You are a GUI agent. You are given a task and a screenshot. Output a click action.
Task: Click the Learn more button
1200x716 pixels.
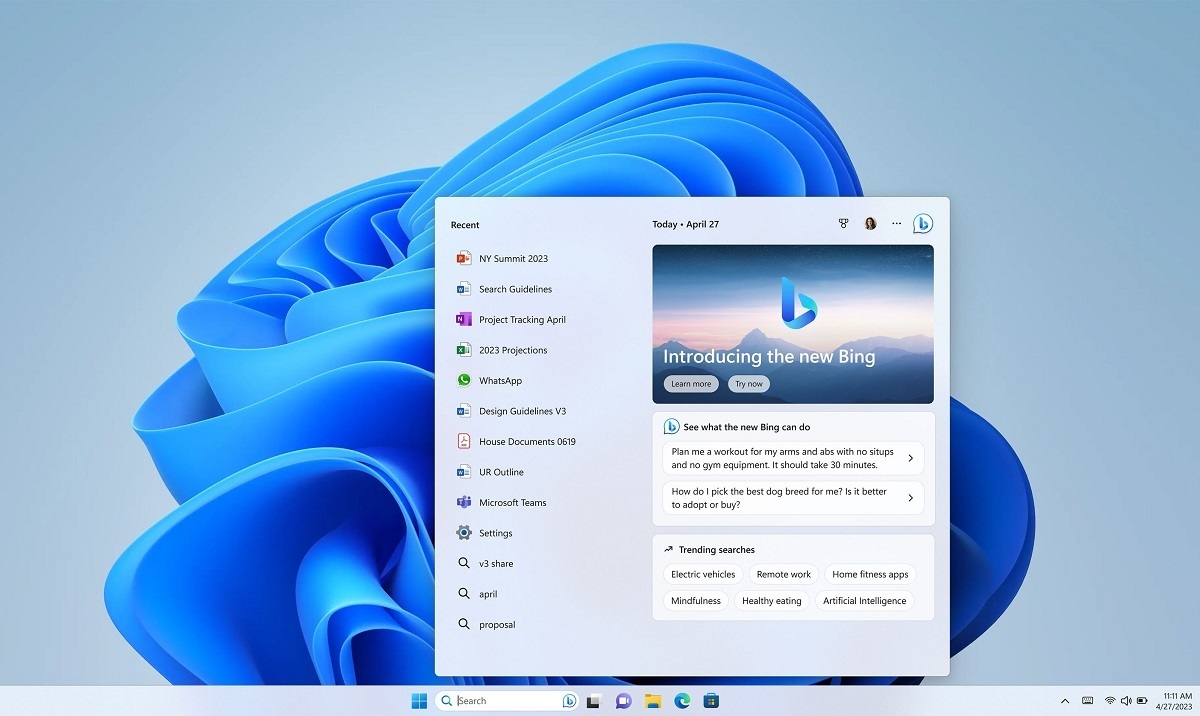click(691, 384)
